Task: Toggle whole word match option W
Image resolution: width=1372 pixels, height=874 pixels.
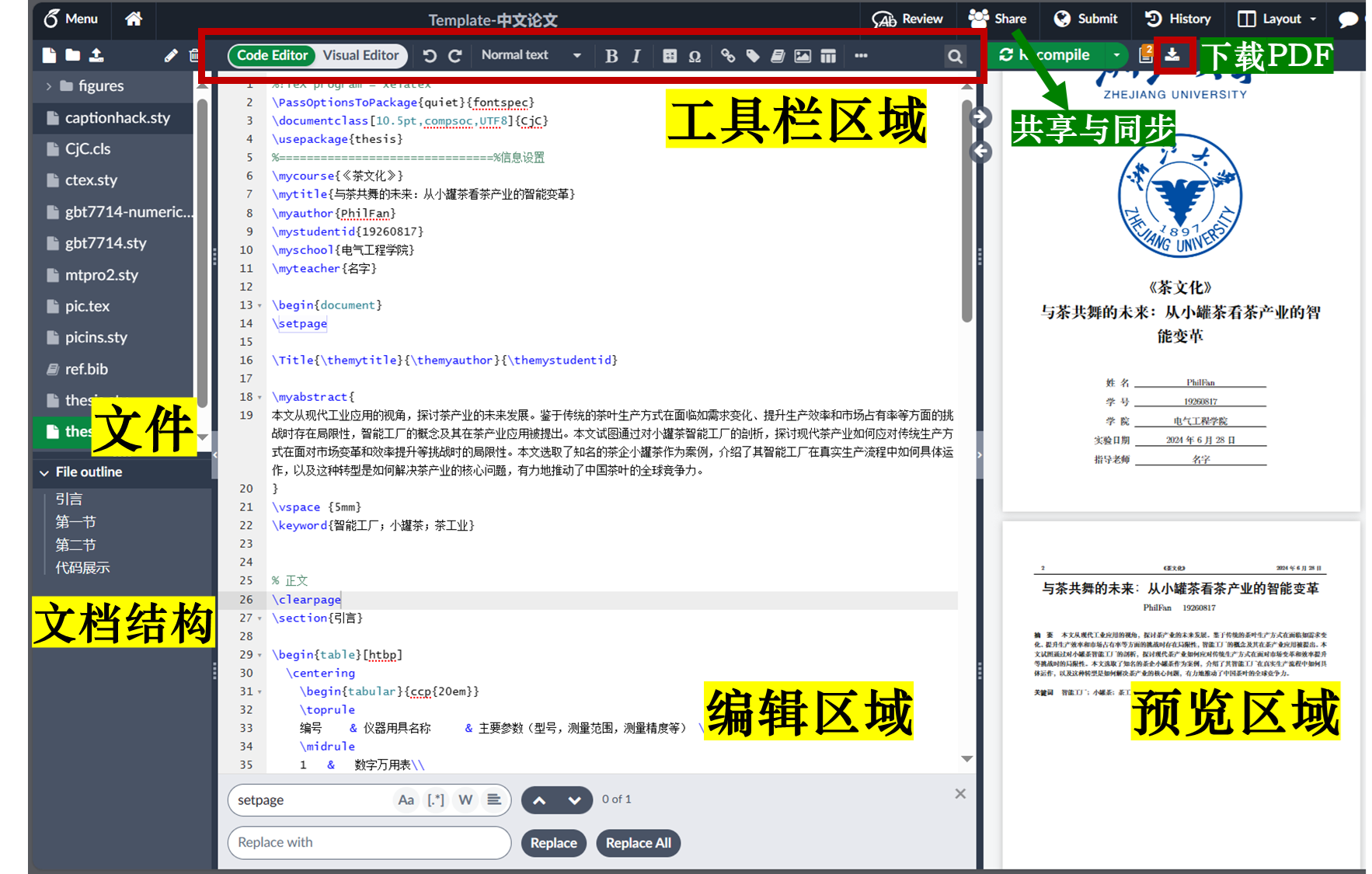Action: coord(465,799)
